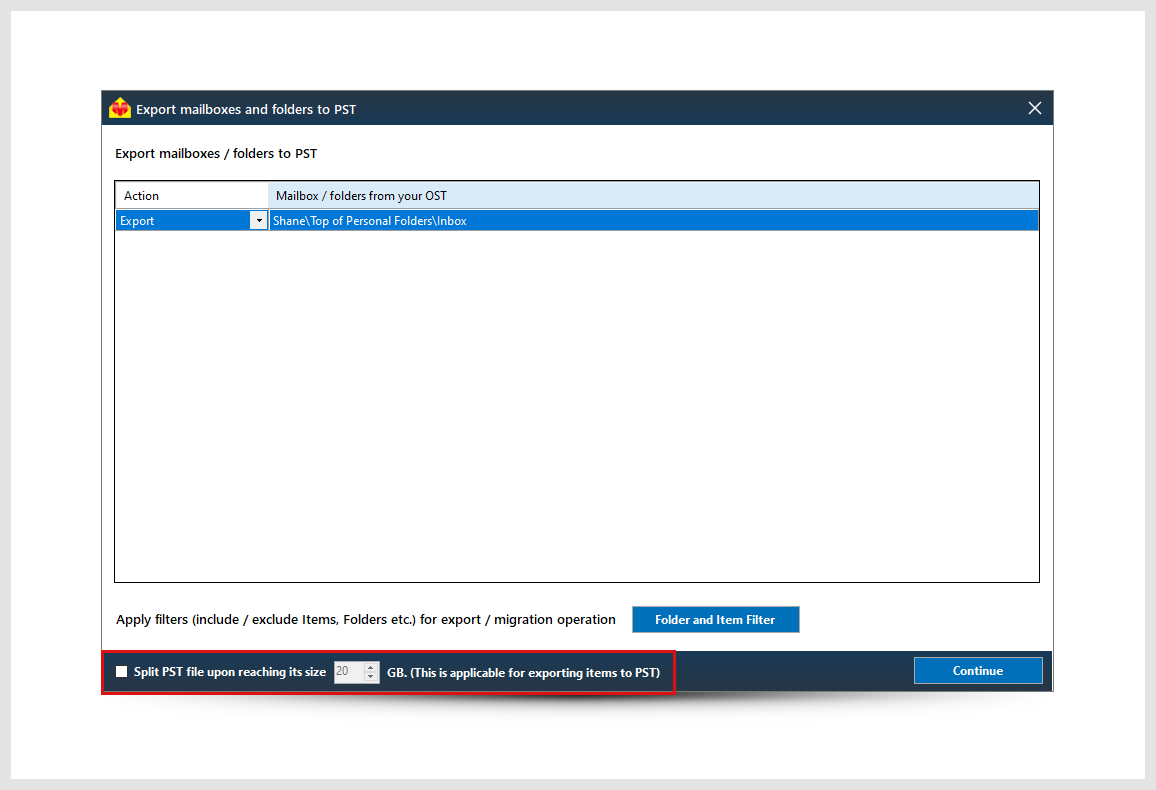Click the dialog title bar text
This screenshot has height=790, width=1156.
click(x=246, y=109)
